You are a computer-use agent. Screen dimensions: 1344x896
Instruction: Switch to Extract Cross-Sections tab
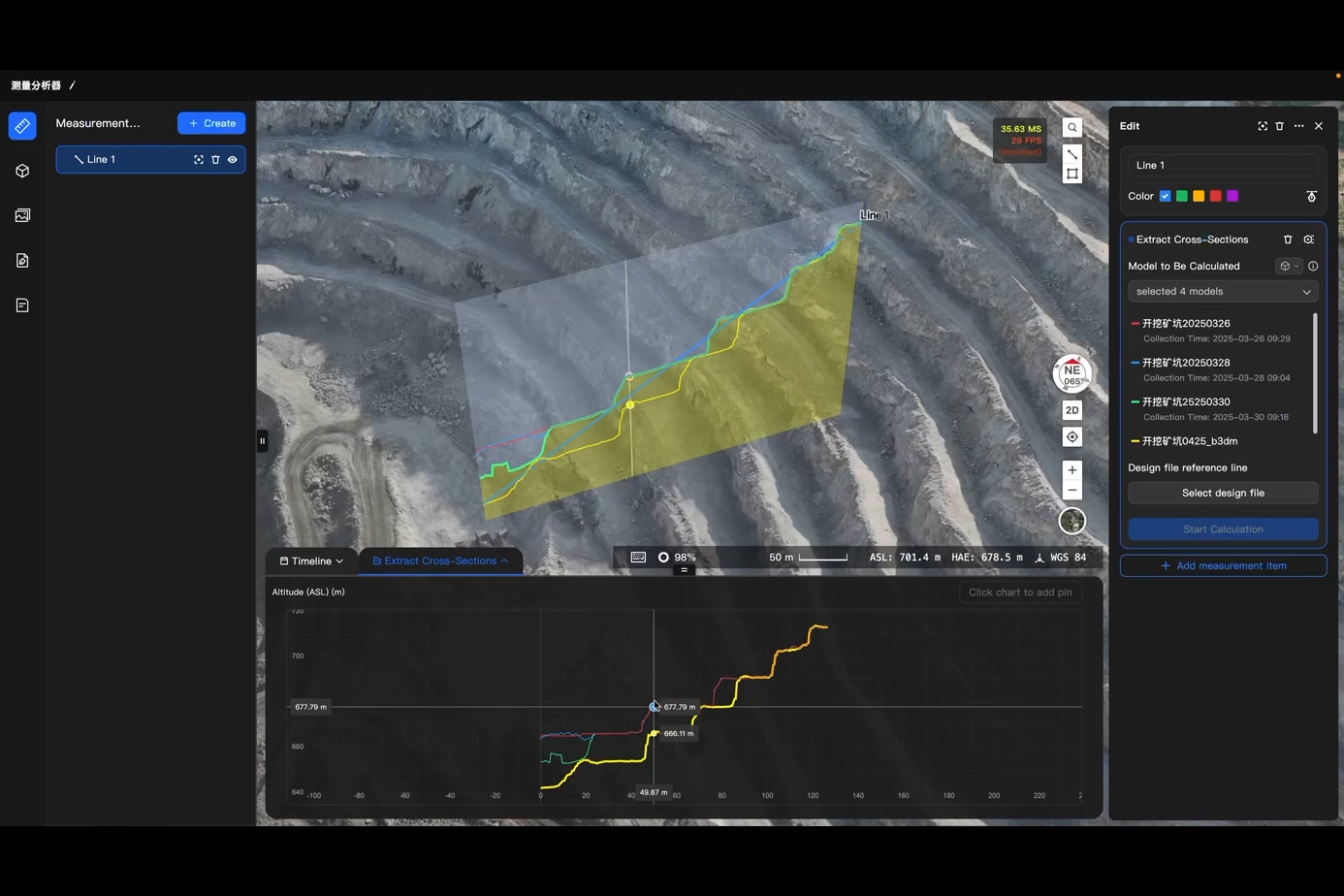440,560
